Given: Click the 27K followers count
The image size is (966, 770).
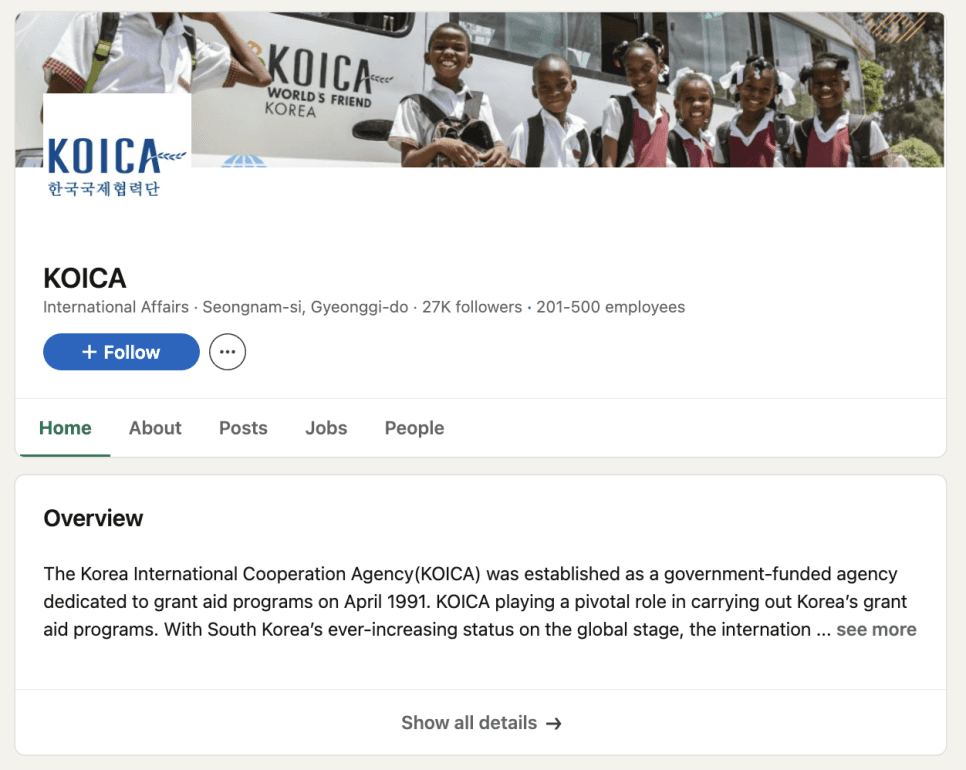Looking at the screenshot, I should (x=472, y=307).
